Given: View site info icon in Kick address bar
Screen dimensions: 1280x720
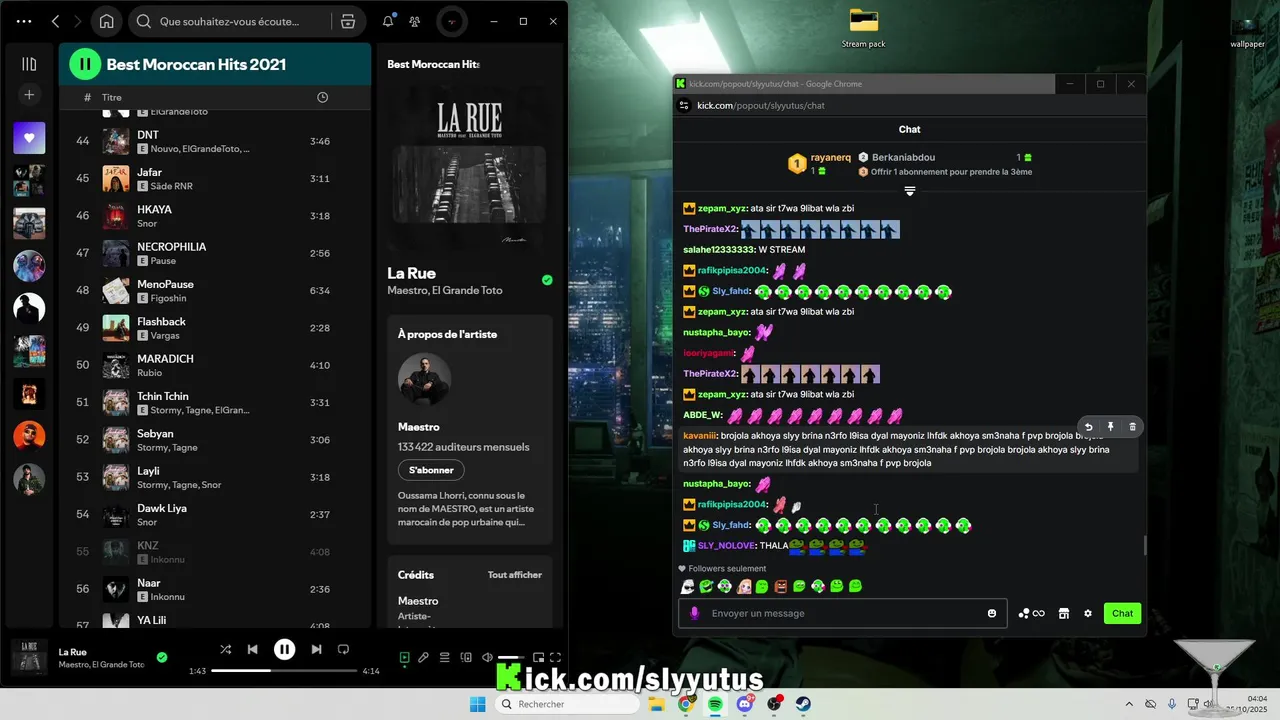Looking at the screenshot, I should pos(684,105).
